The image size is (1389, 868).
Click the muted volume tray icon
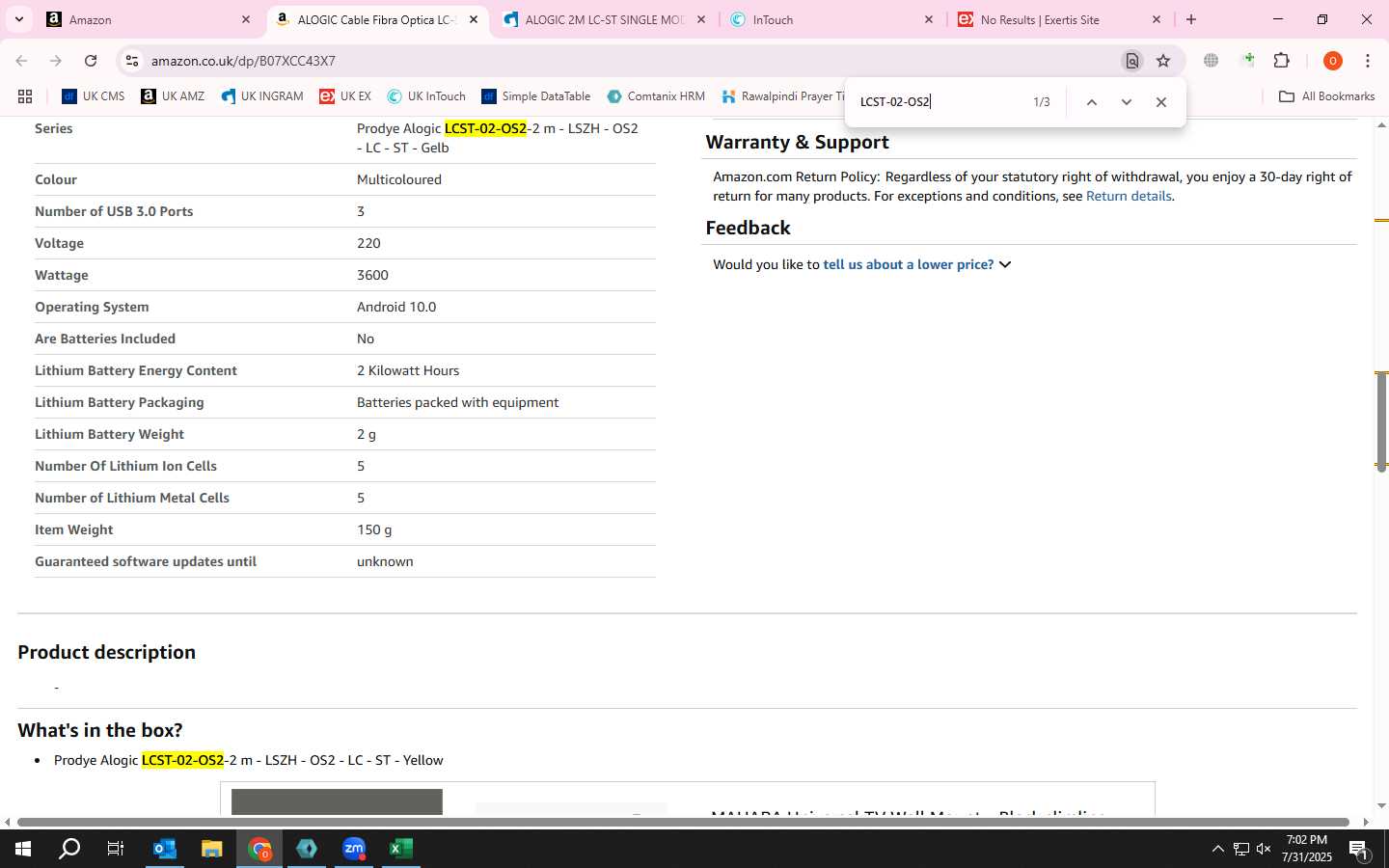click(x=1264, y=849)
